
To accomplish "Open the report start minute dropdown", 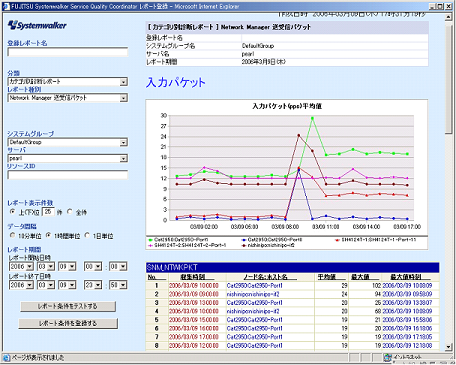I will tap(123, 267).
